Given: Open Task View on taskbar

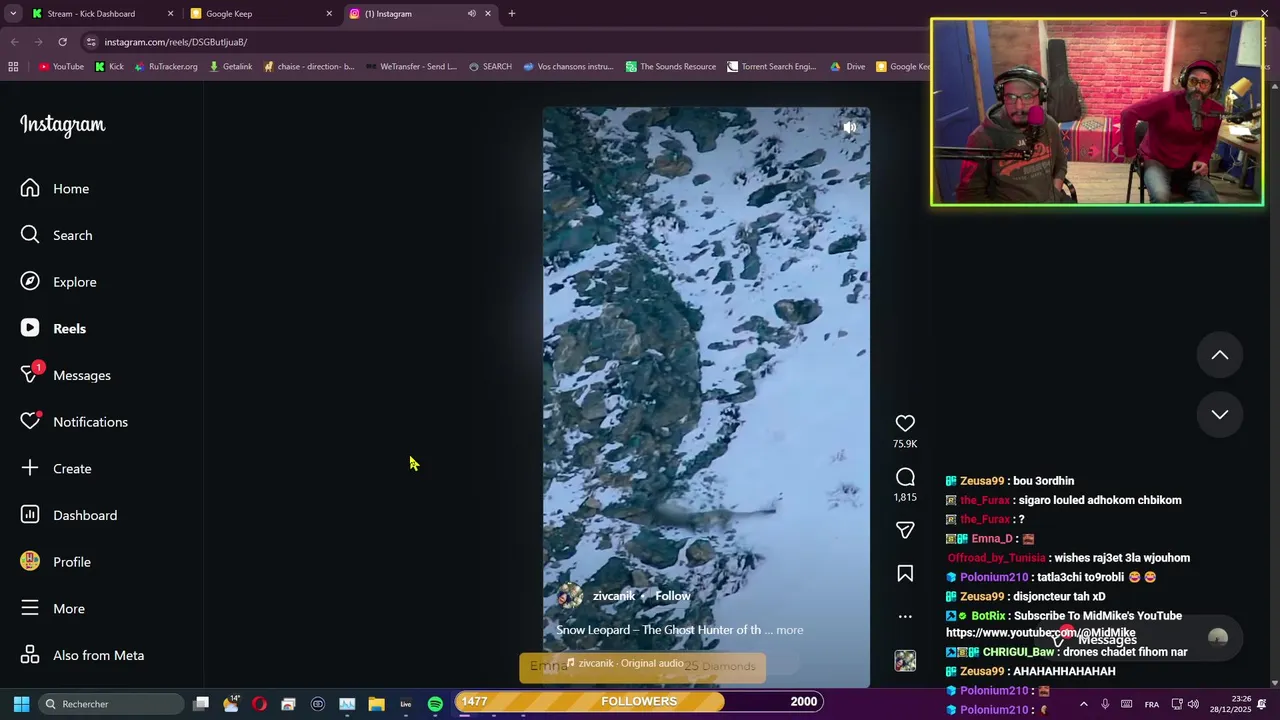Looking at the screenshot, I should point(201,704).
